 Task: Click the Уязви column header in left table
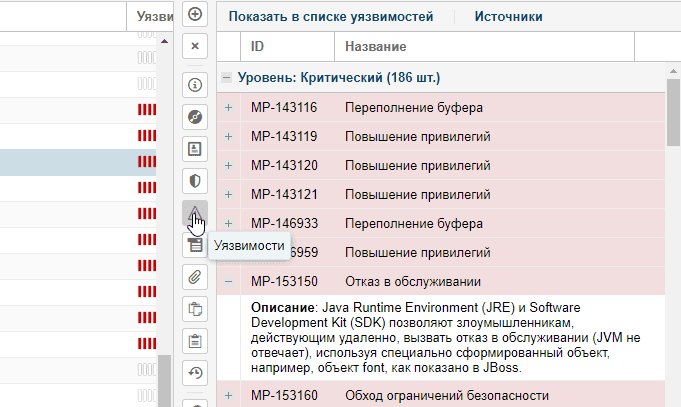click(x=150, y=17)
